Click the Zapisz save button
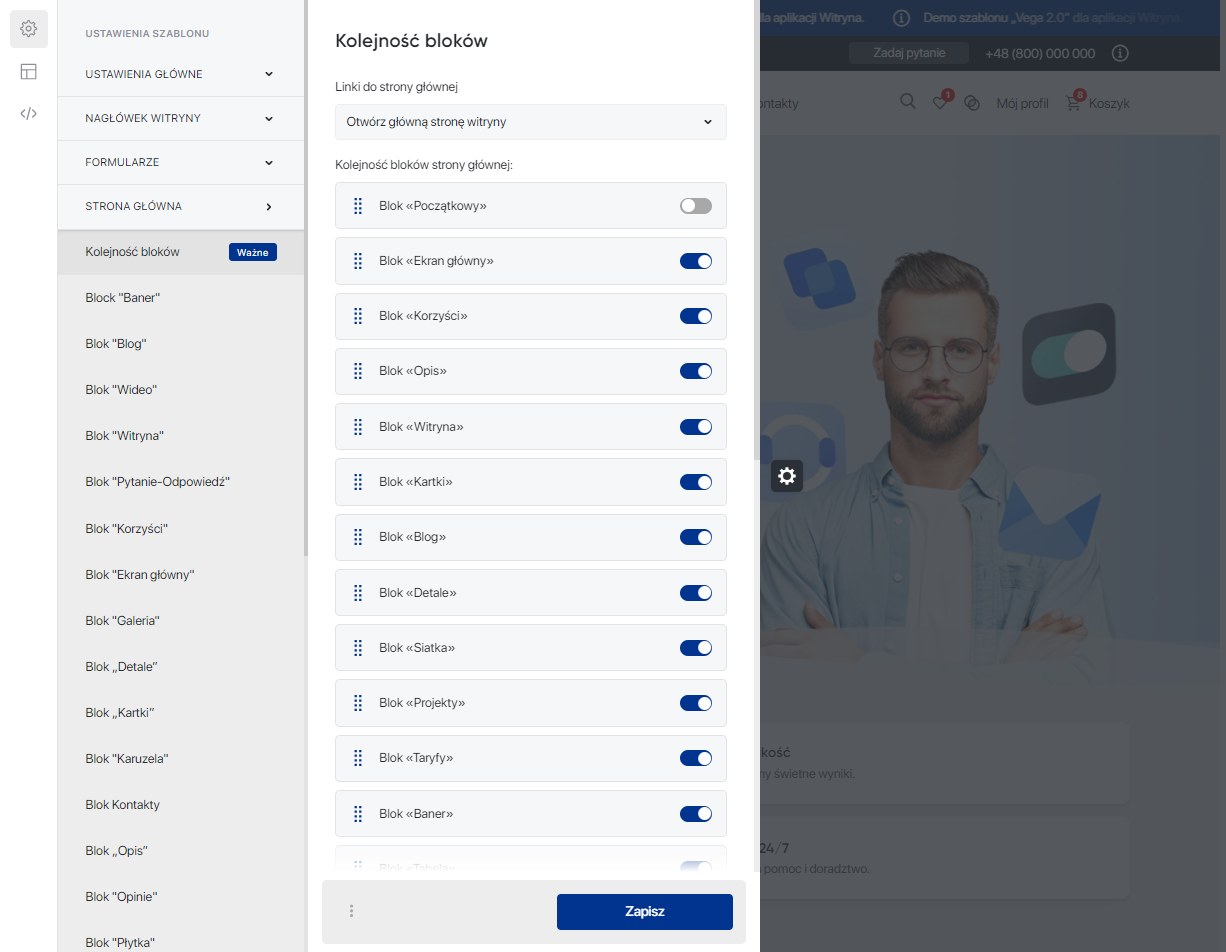Screen dimensions: 1226x952 [x=644, y=912]
